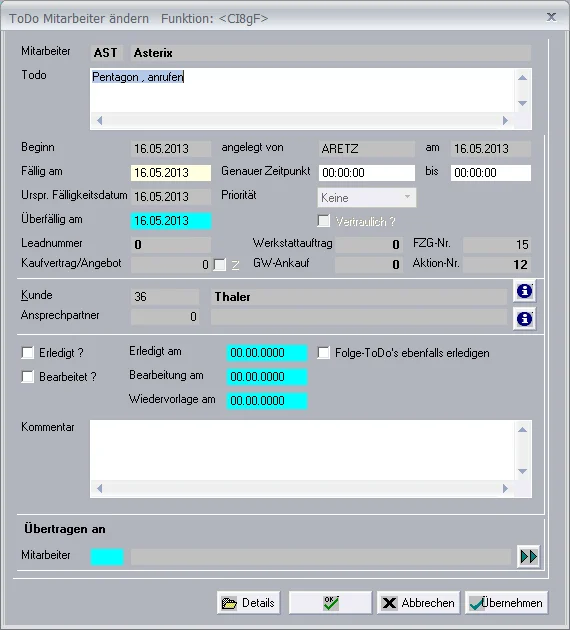Screen dimensions: 570x630
Task: Click Todo text box scroll up arrow
Action: 522,78
